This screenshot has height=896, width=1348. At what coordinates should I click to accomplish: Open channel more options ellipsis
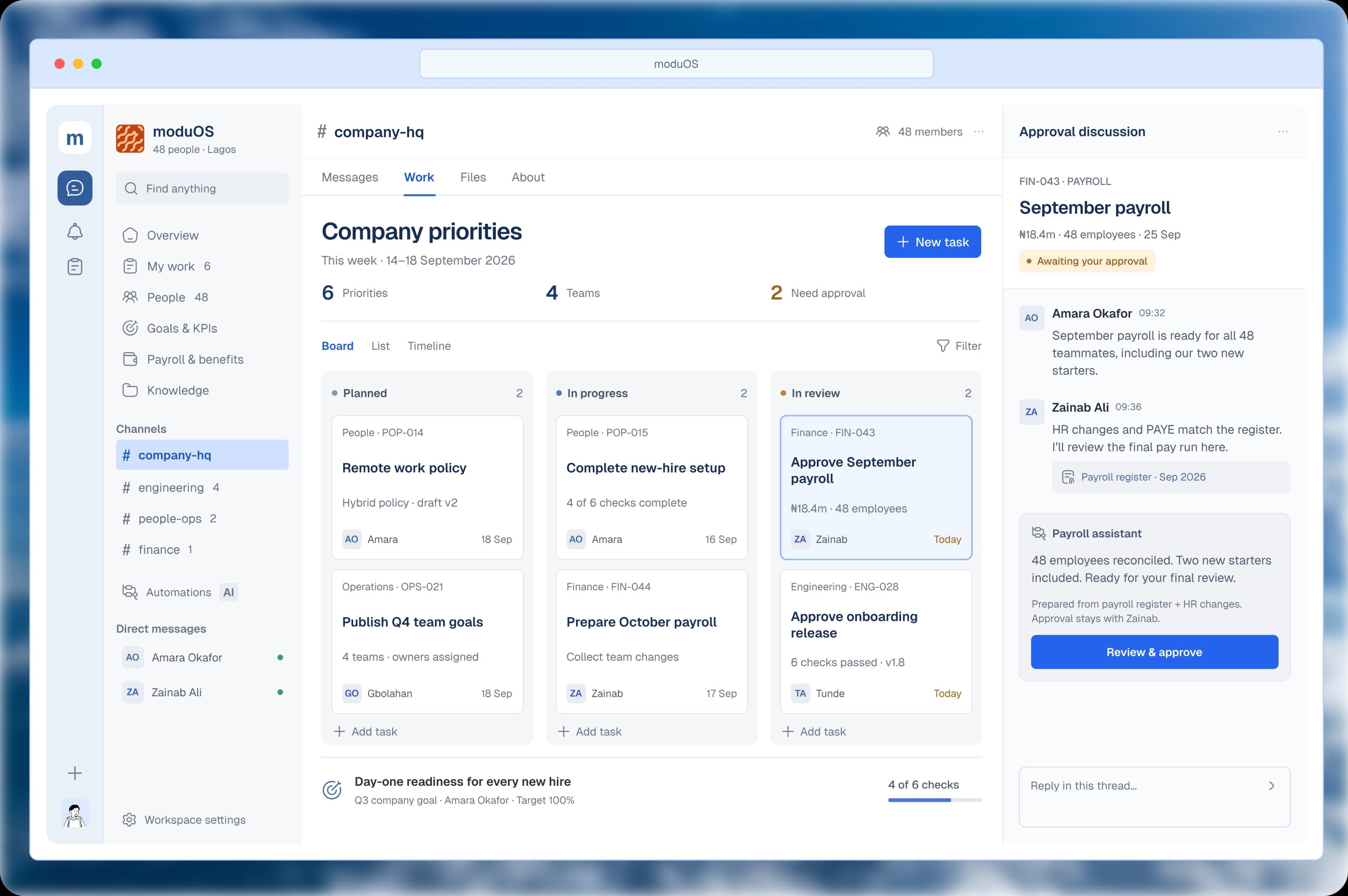tap(979, 131)
